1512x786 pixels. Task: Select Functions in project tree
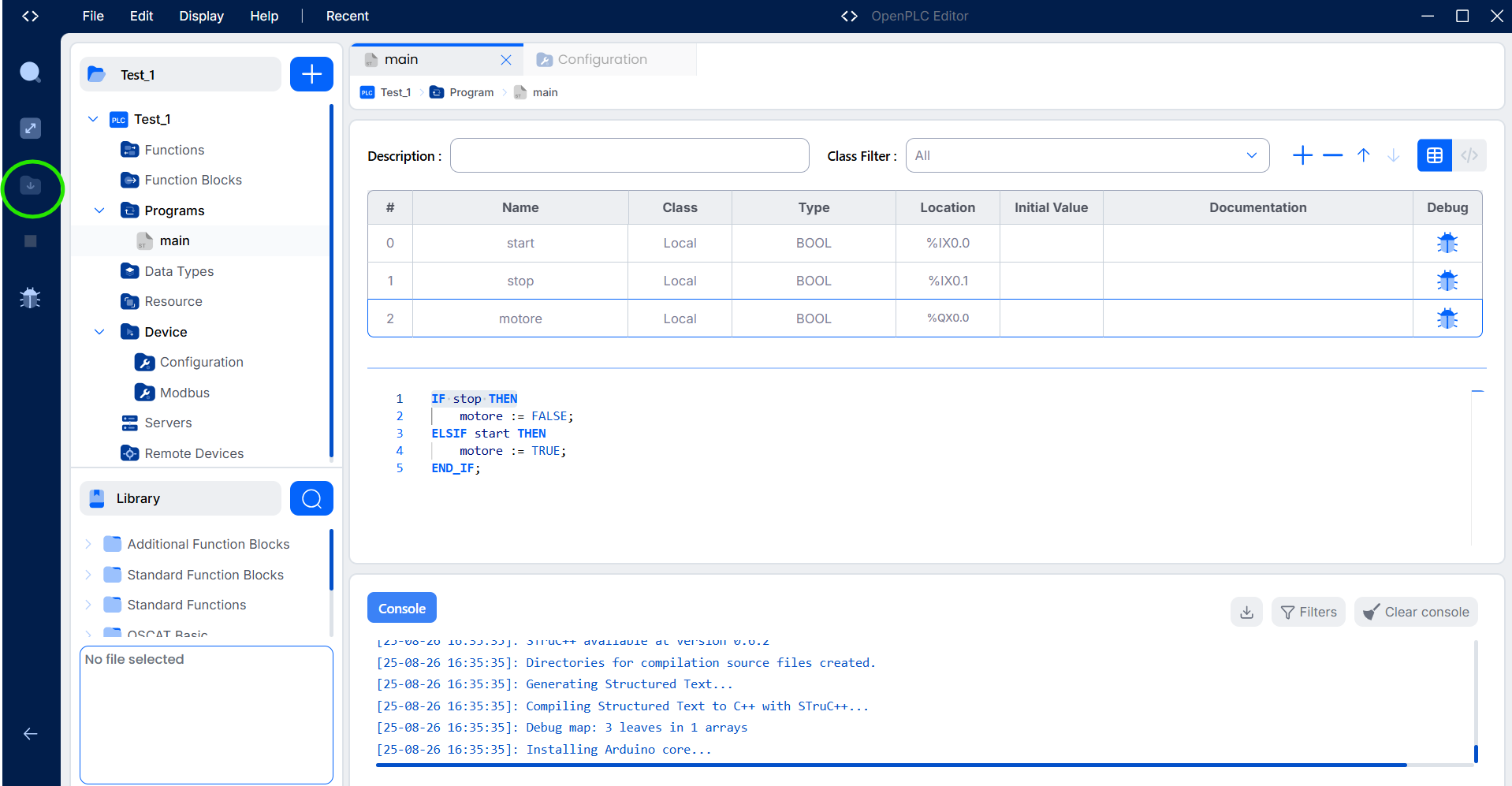coord(174,150)
